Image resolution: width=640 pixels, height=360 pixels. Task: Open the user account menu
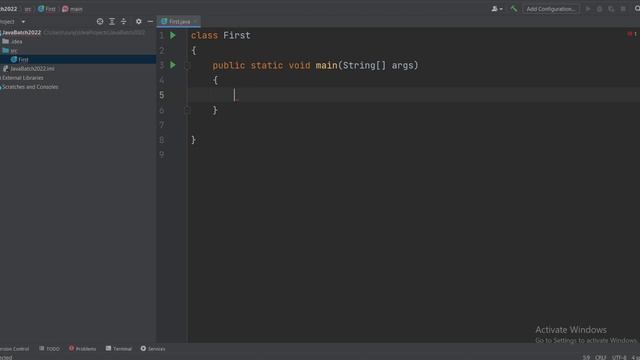coord(497,9)
